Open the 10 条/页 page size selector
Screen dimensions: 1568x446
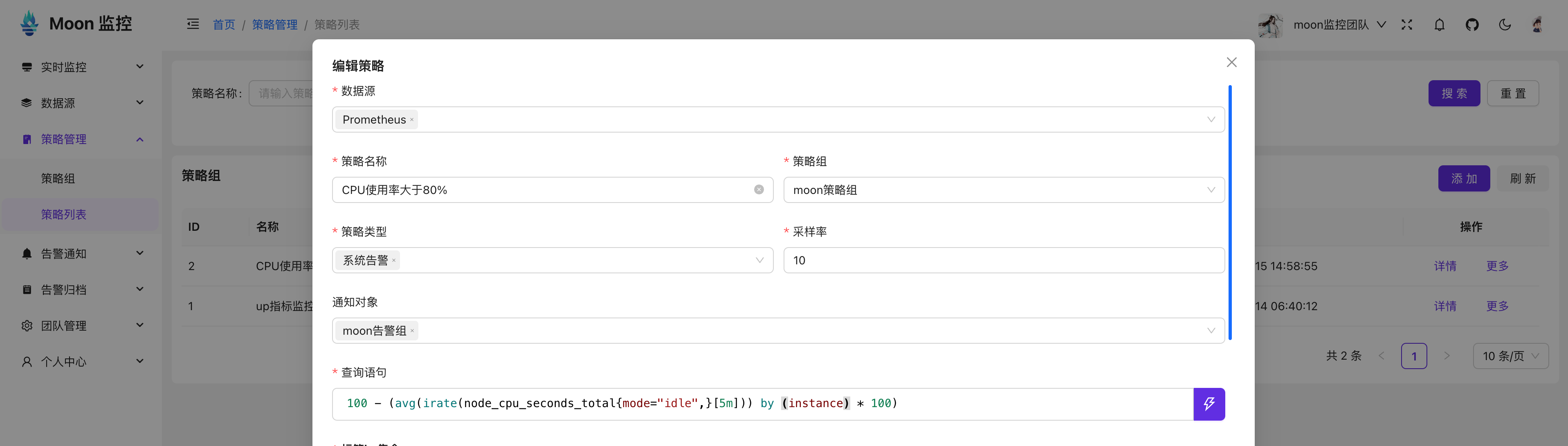point(1511,356)
